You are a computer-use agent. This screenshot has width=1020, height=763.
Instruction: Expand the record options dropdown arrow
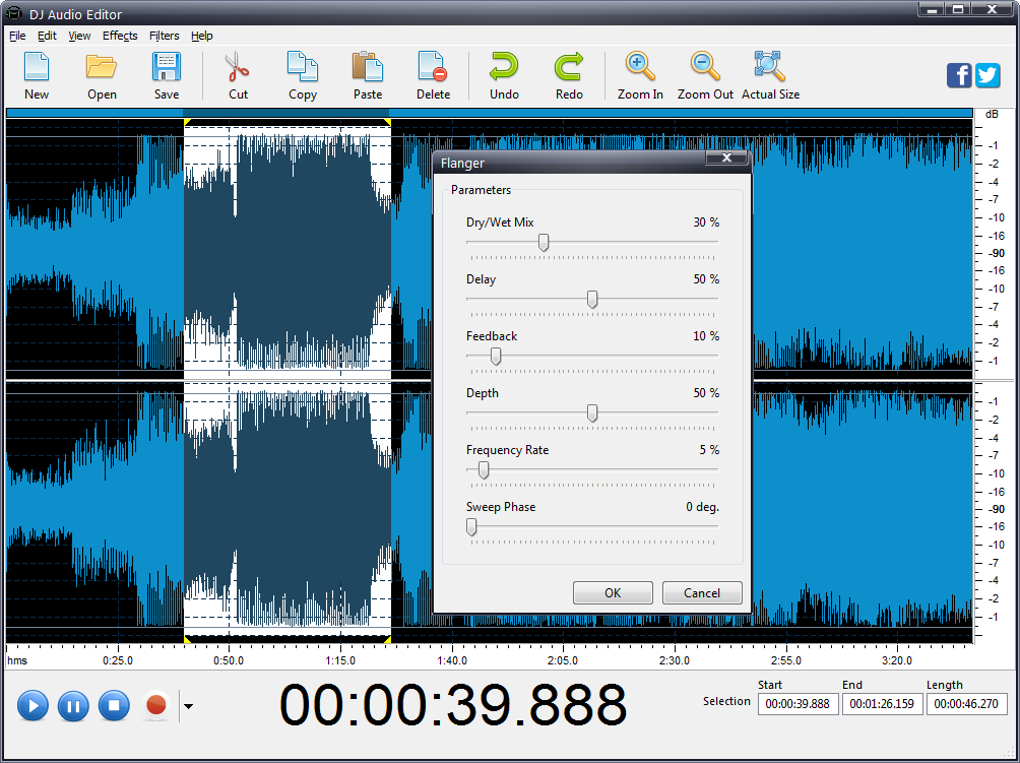coord(188,706)
